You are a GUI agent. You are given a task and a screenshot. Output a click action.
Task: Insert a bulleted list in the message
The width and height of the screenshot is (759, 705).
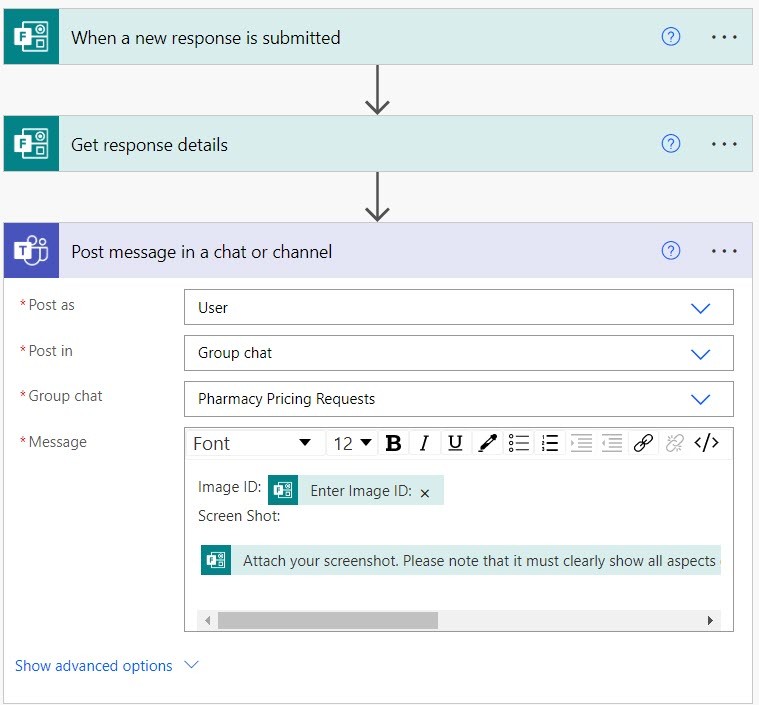(x=518, y=443)
